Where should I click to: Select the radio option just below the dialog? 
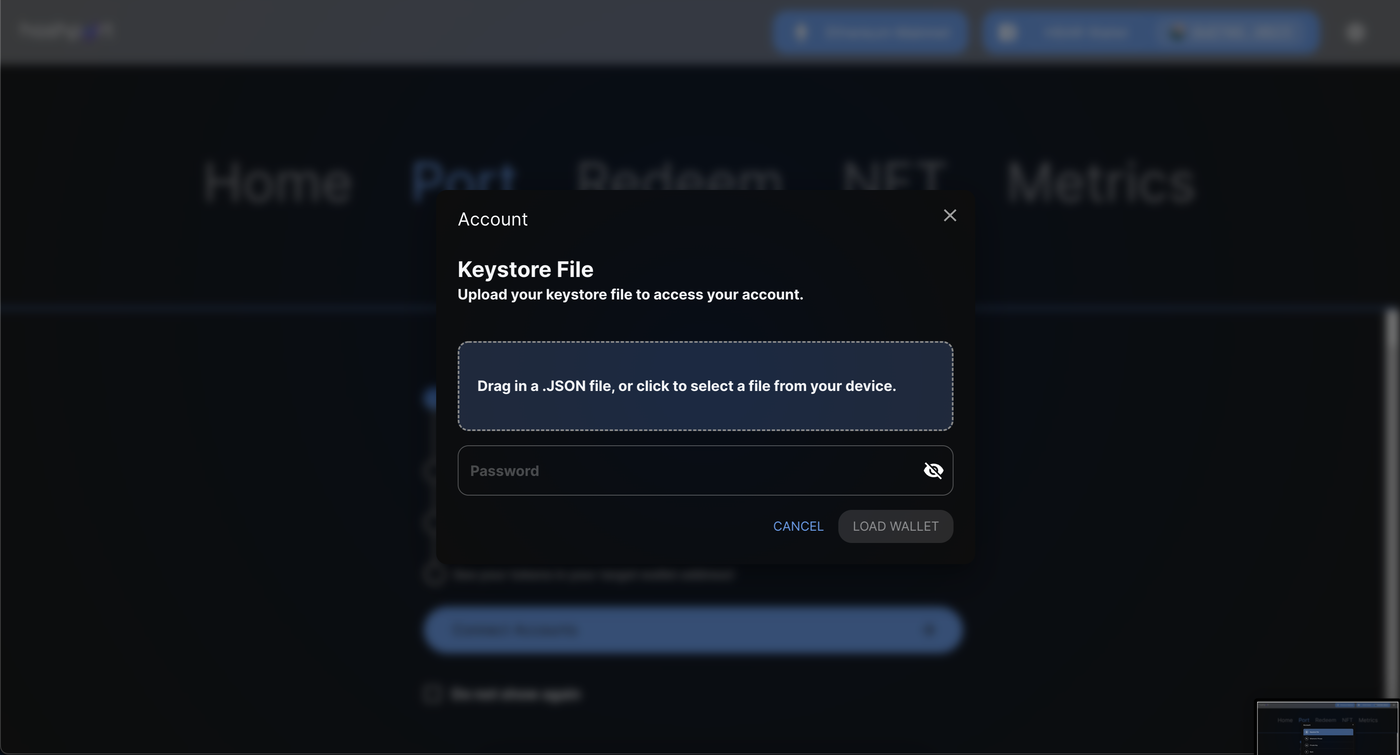(x=434, y=575)
